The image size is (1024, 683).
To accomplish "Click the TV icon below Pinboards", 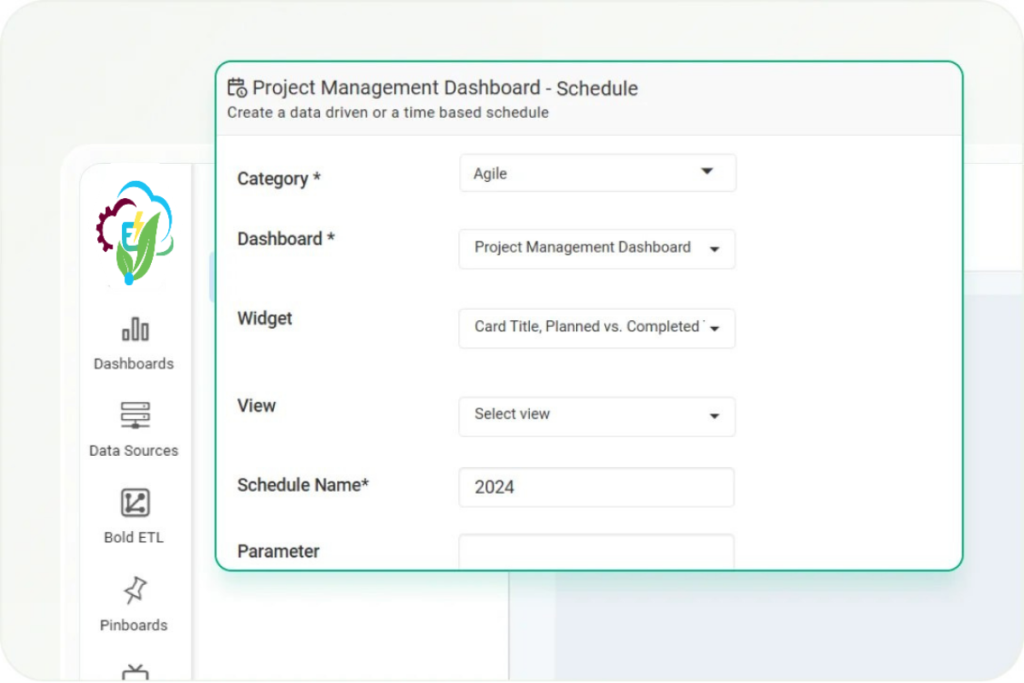I will pos(134,672).
